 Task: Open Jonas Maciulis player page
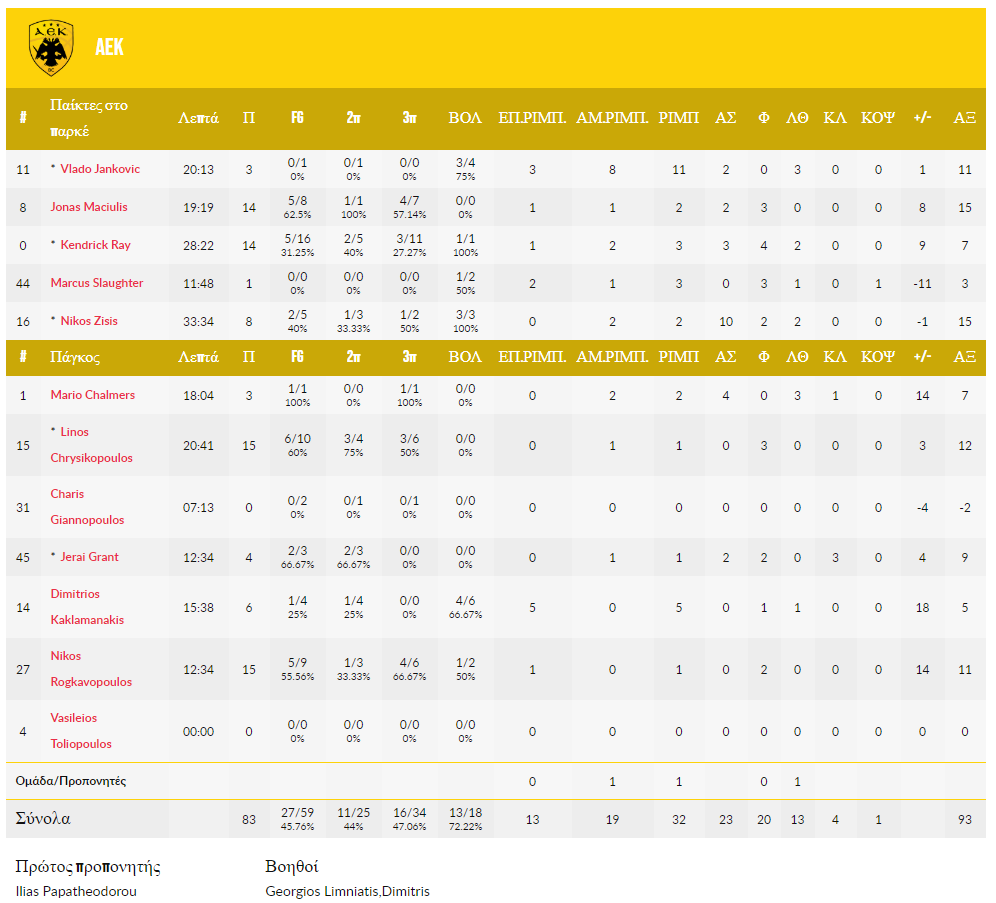pos(89,207)
